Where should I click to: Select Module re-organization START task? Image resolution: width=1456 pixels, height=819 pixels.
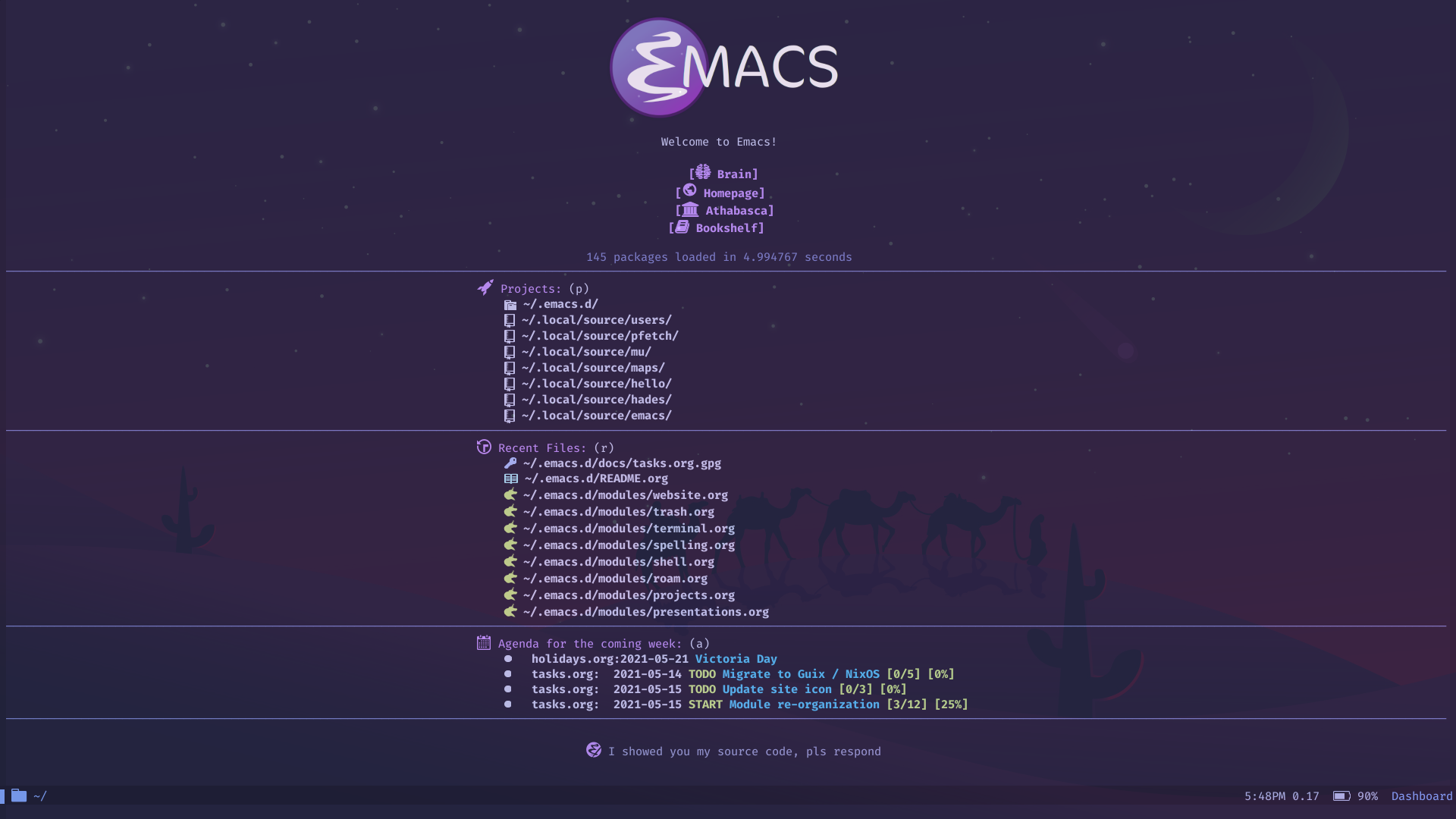[804, 704]
